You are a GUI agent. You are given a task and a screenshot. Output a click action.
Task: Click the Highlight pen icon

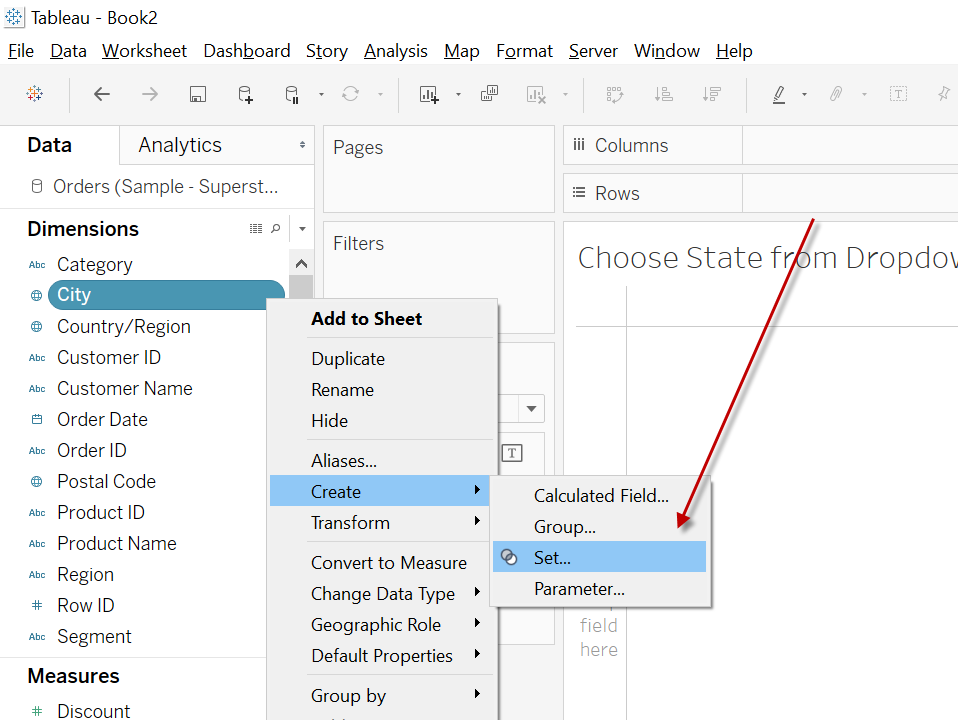(778, 94)
